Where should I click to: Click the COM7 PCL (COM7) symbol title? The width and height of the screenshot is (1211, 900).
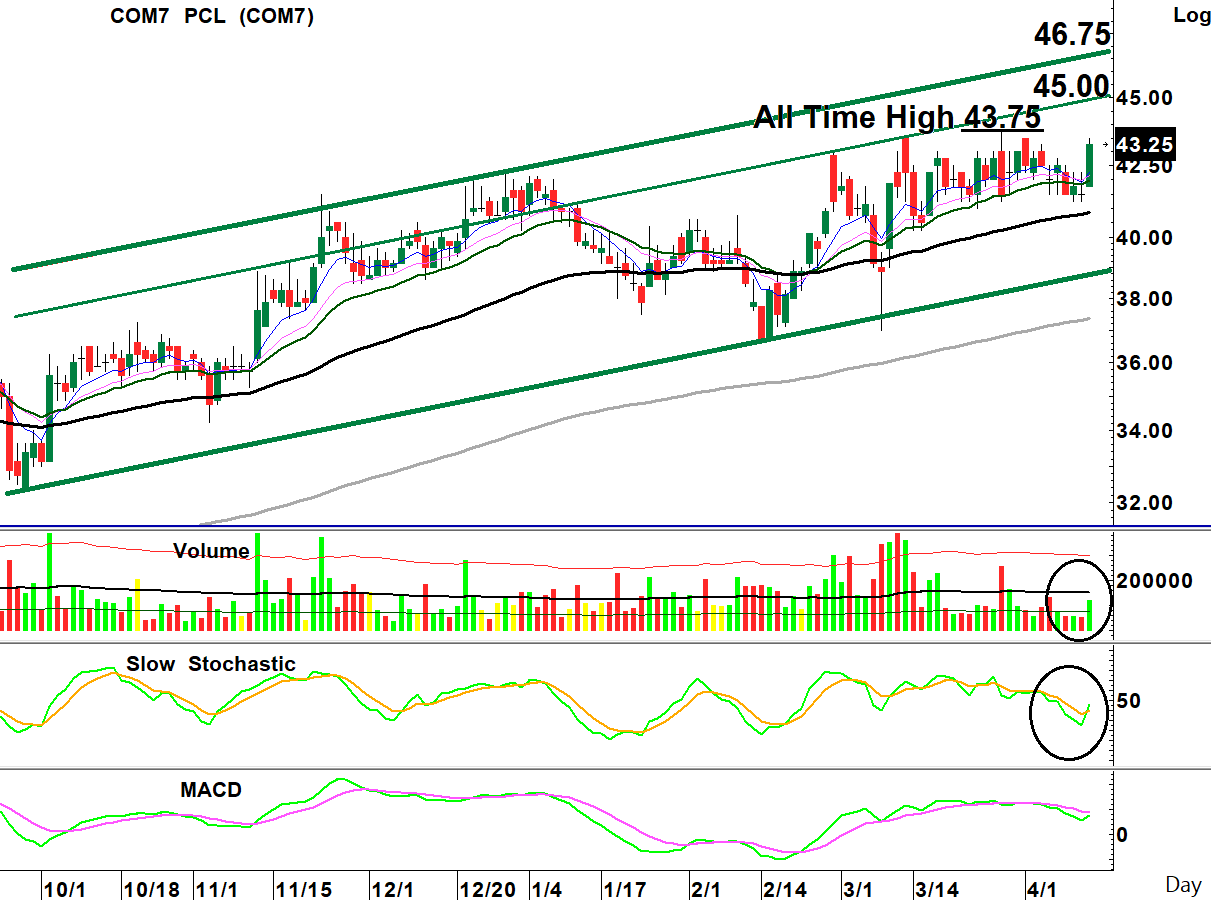point(212,16)
